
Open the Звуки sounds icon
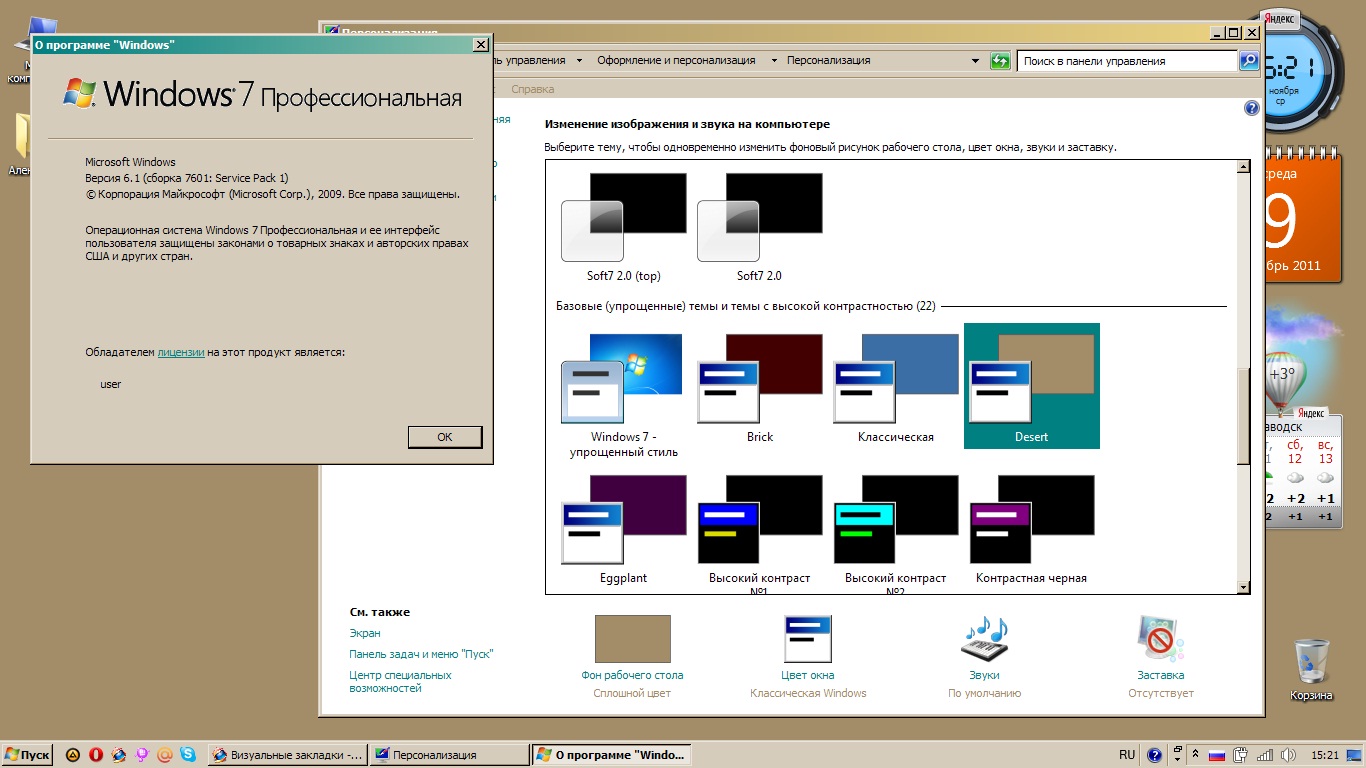[x=984, y=640]
